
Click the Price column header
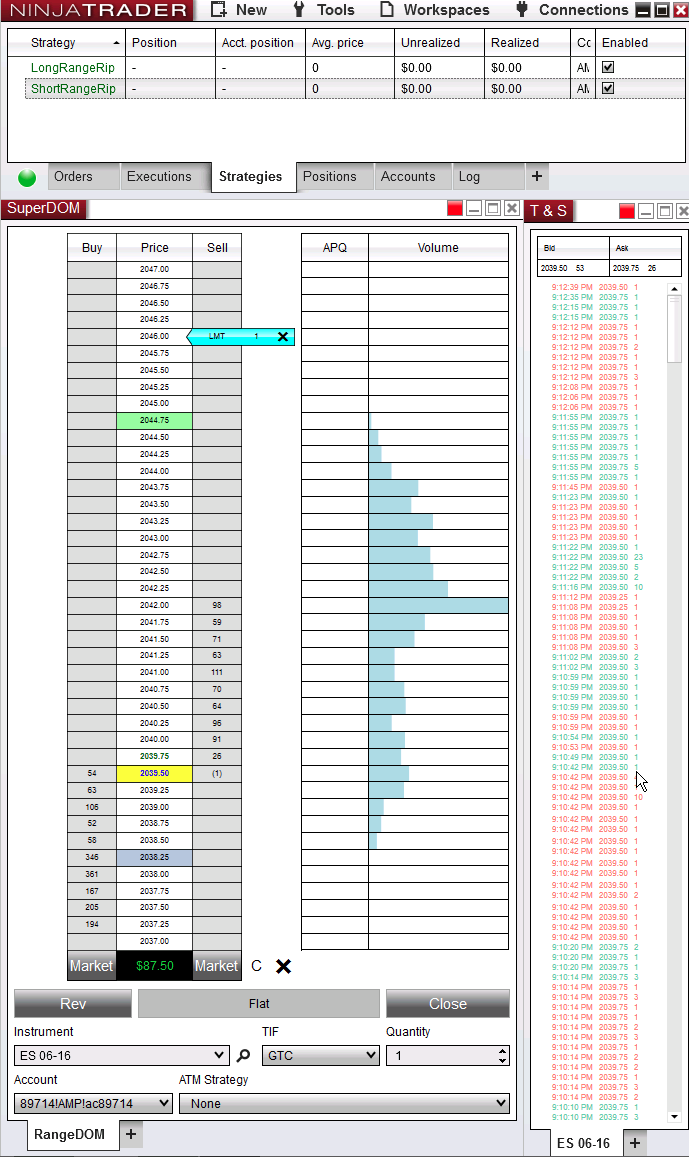point(154,248)
